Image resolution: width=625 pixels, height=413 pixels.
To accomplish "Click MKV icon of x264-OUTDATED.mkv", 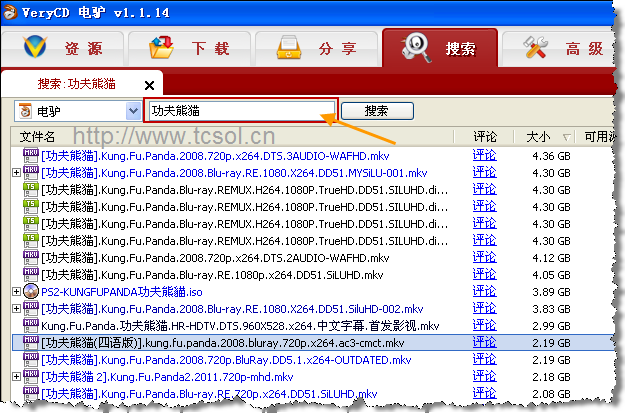I will click(x=31, y=360).
